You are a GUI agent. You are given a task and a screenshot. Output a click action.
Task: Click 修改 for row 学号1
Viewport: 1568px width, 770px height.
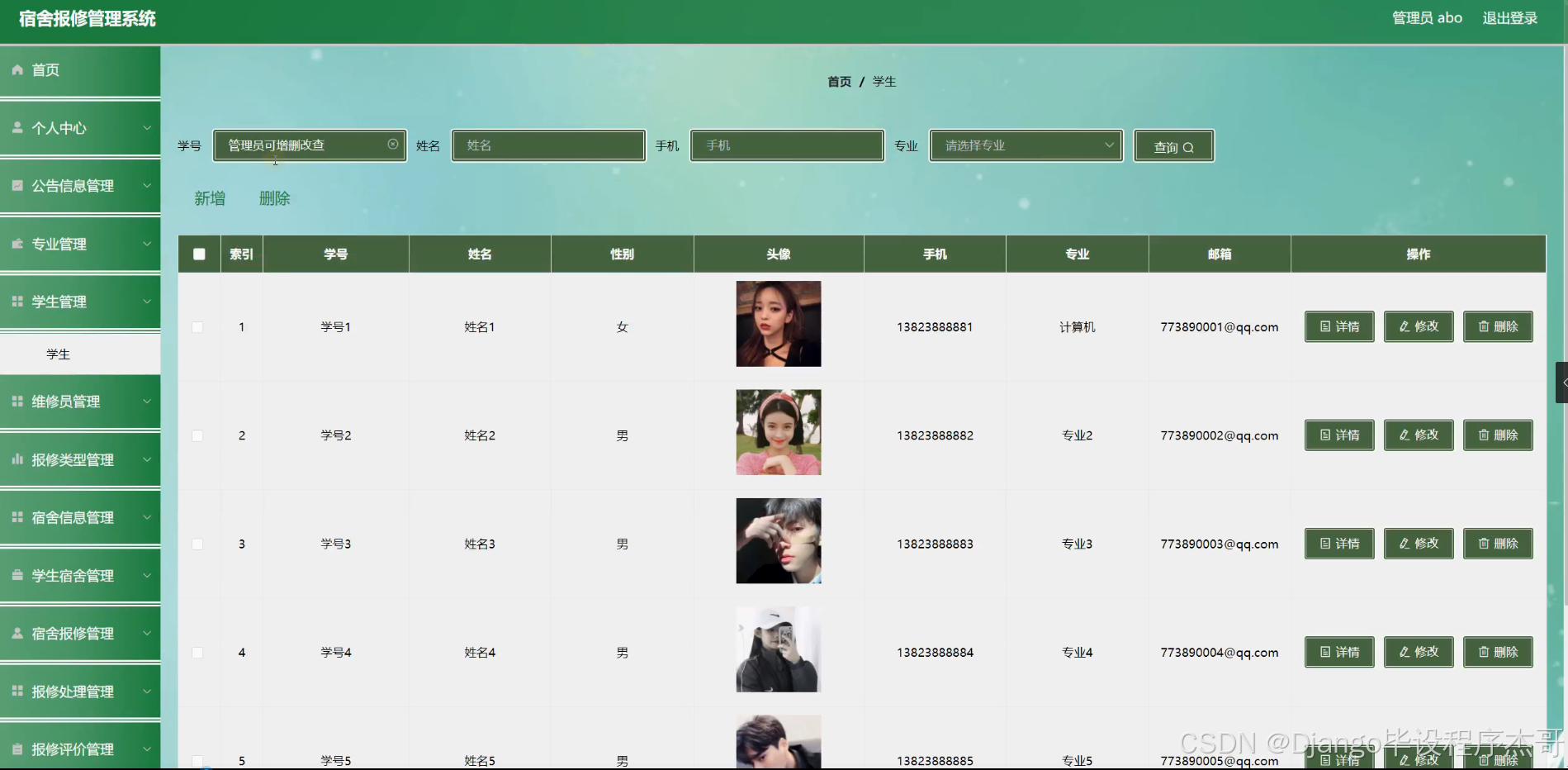(1419, 326)
